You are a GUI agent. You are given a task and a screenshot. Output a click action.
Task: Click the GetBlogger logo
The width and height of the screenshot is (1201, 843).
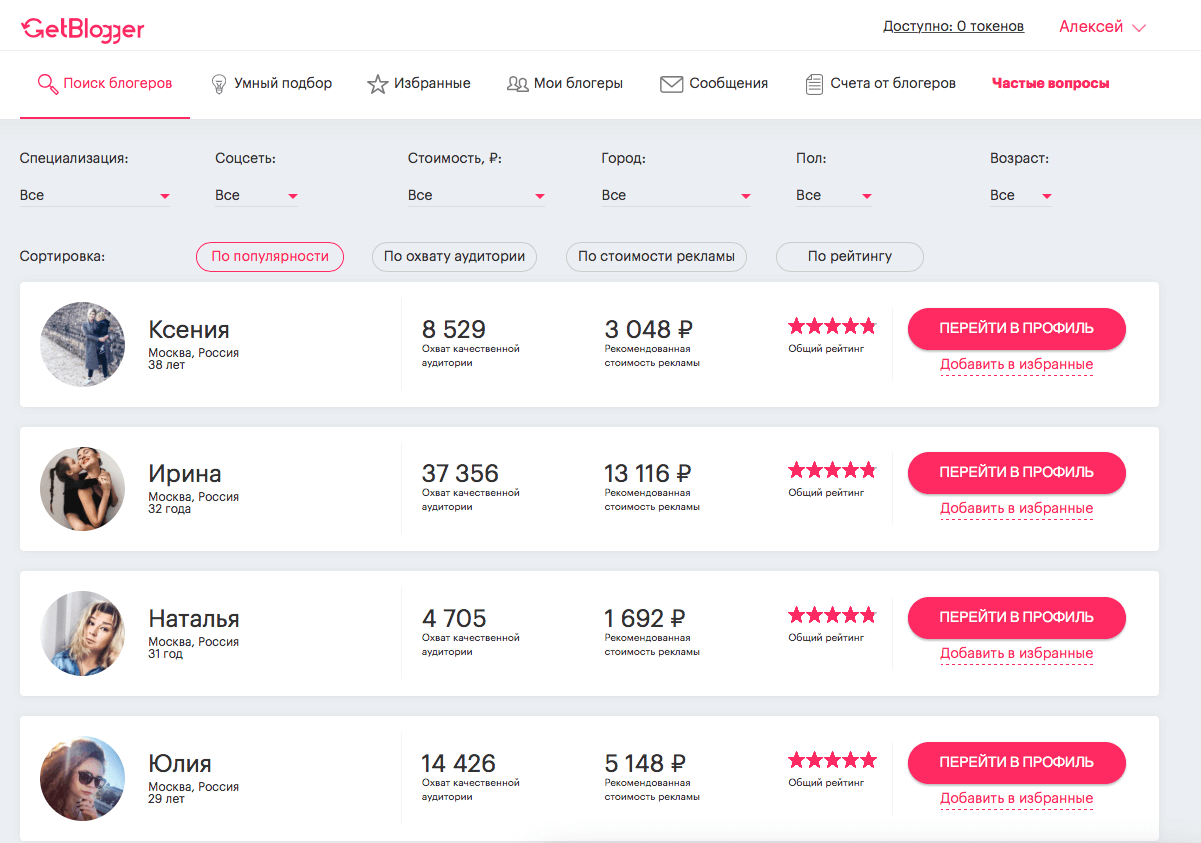[83, 29]
